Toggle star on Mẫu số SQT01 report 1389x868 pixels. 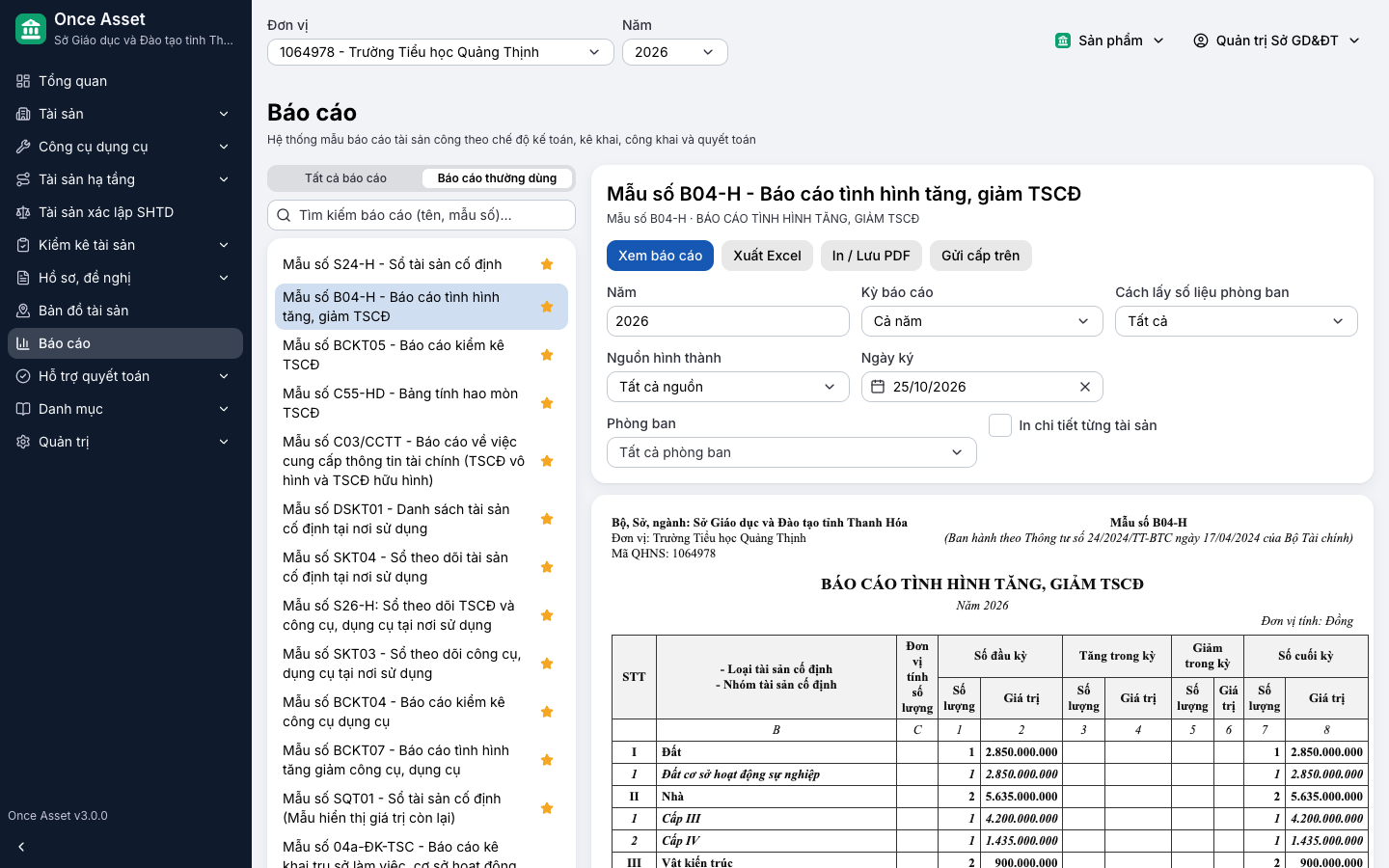(547, 808)
